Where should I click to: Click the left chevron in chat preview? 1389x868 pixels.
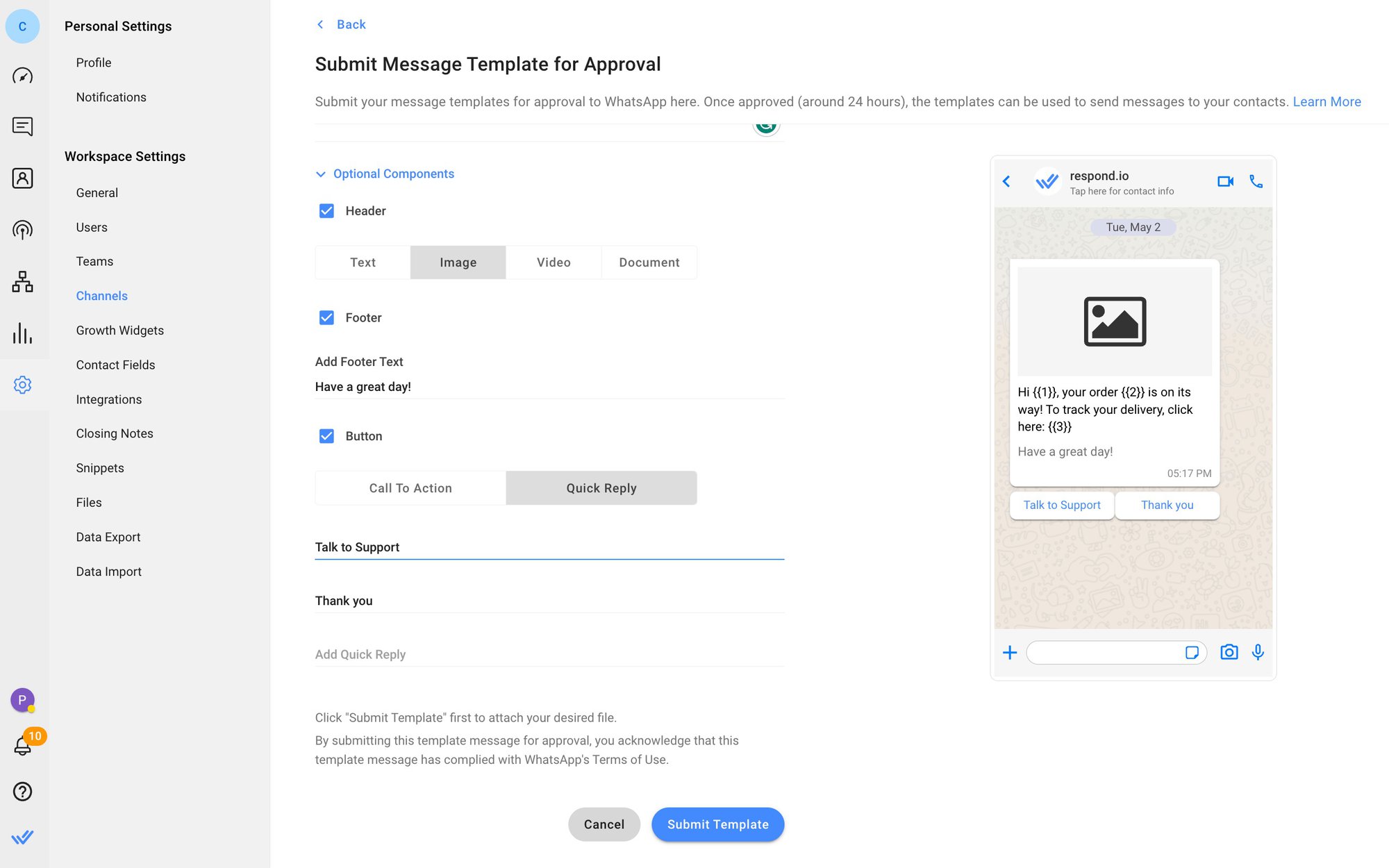tap(1008, 181)
